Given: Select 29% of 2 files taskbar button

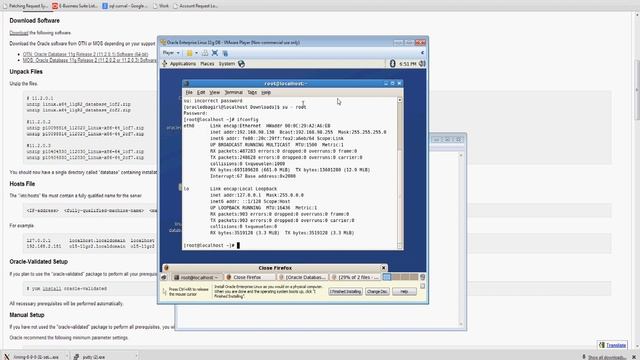Looking at the screenshot, I should pyautogui.click(x=354, y=277).
